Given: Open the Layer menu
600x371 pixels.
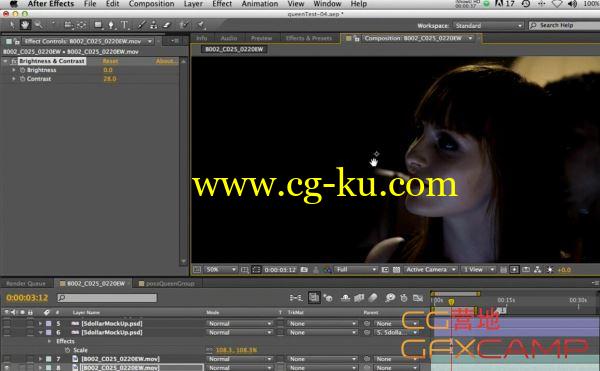Looking at the screenshot, I should click(x=193, y=4).
